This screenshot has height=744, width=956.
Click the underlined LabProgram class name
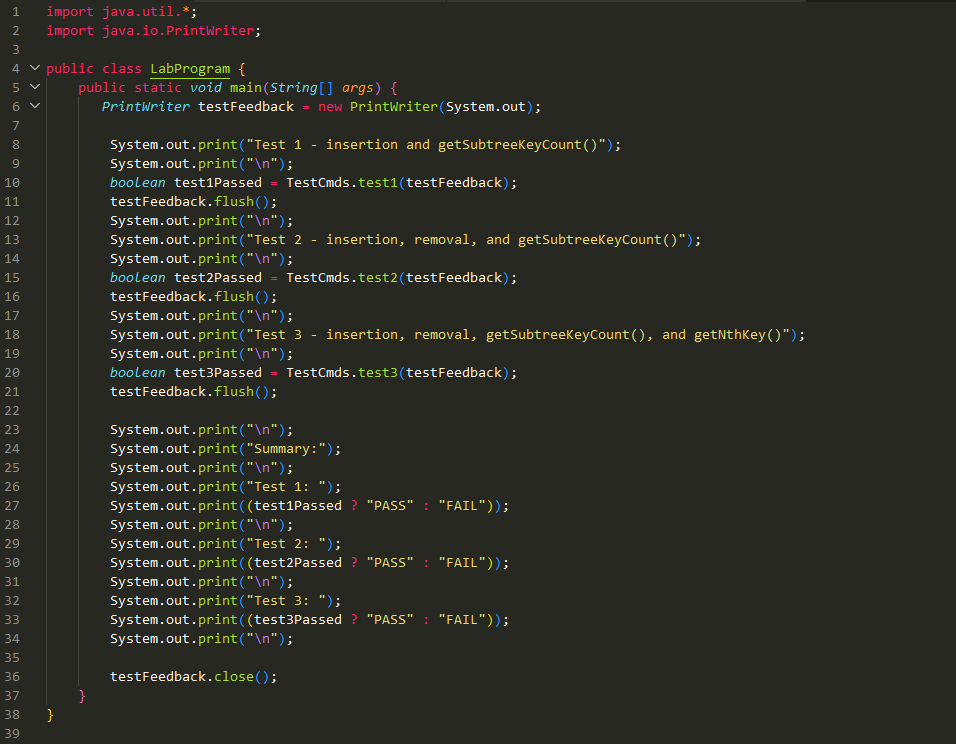(x=188, y=68)
